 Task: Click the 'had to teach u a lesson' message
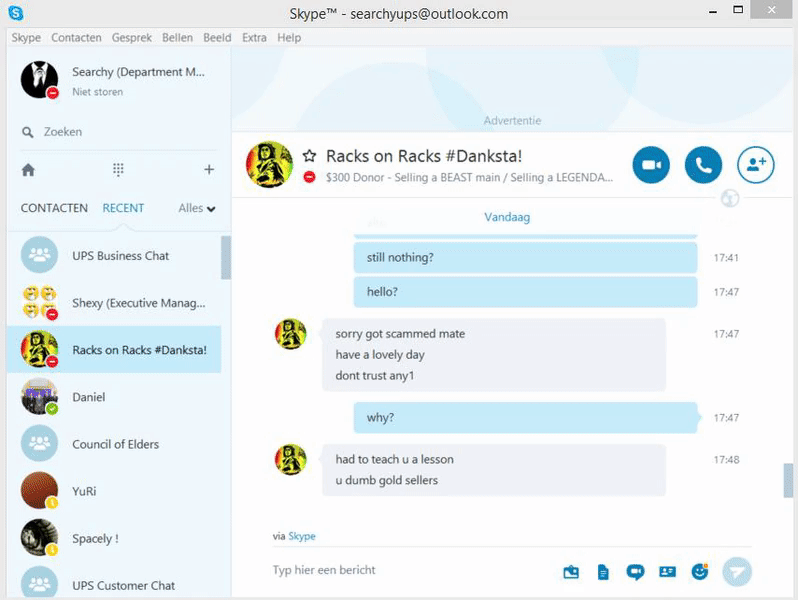coord(394,460)
